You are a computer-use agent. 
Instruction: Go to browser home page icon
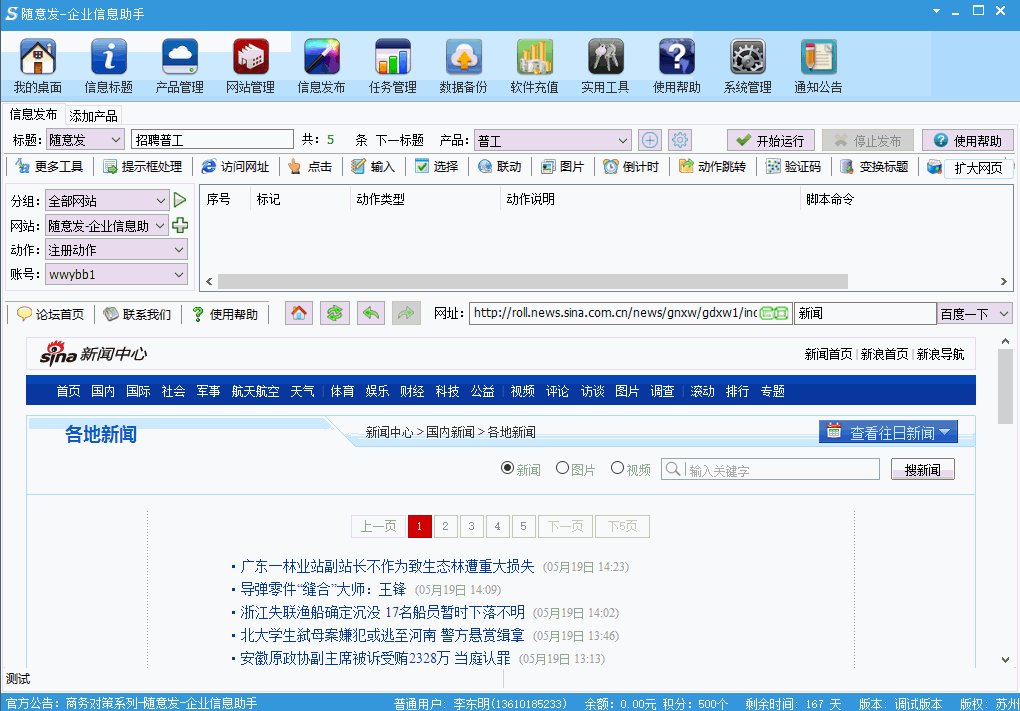(x=299, y=314)
